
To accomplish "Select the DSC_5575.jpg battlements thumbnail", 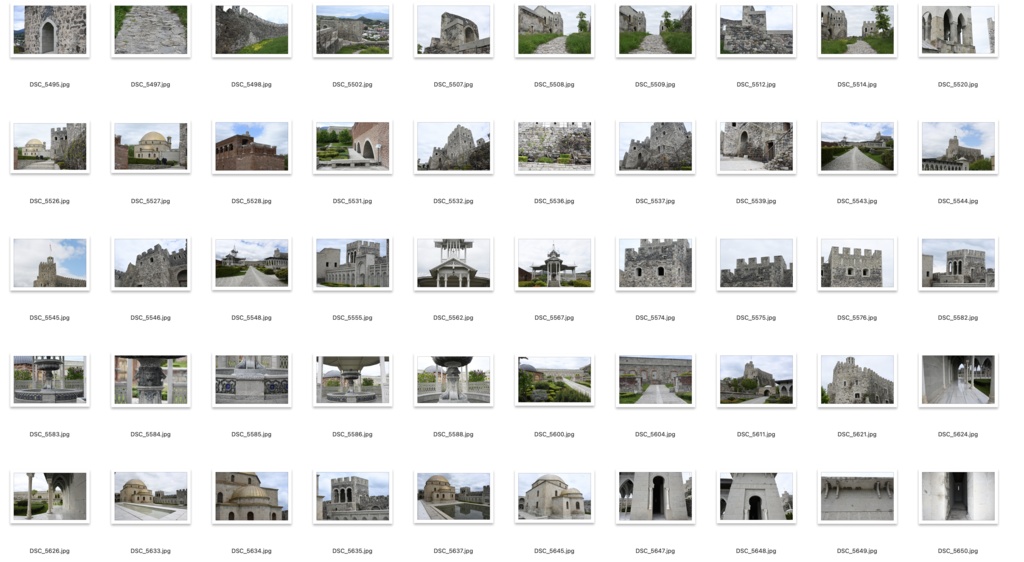I will coord(756,263).
